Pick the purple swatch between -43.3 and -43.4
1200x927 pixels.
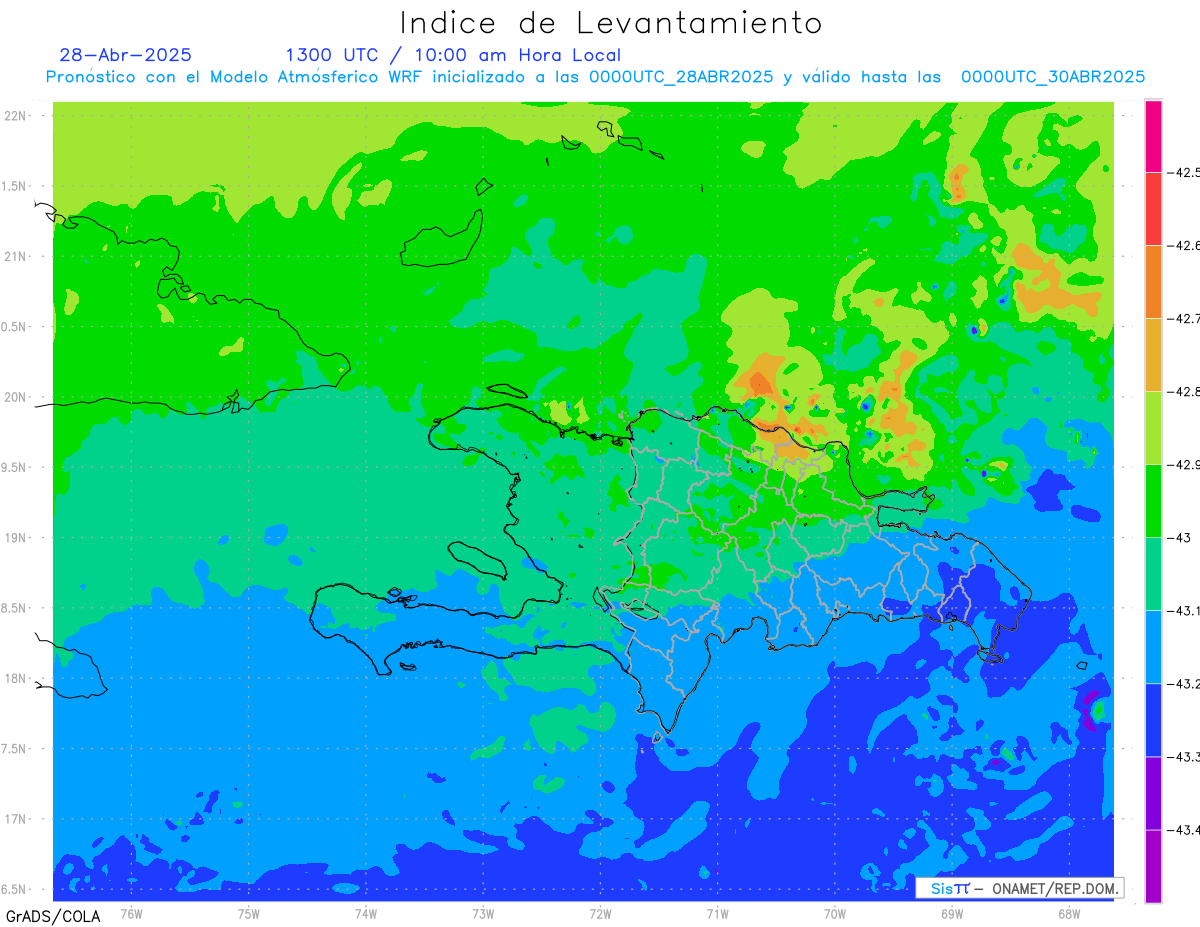pos(1153,792)
